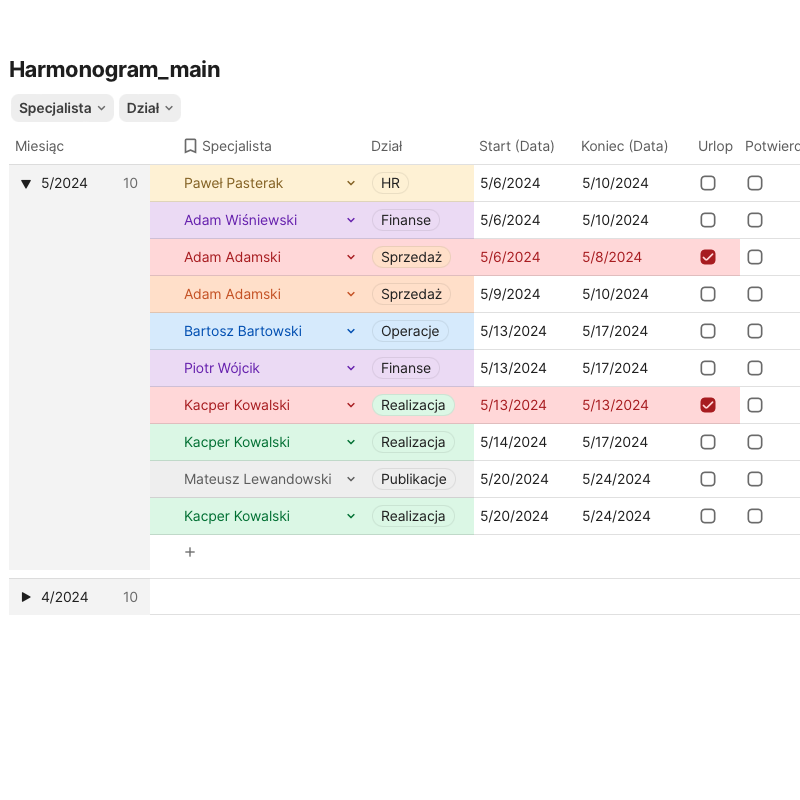Uncheck Urlop for the 5/6–5/8 Adam Adamski row
The image size is (800, 800).
click(708, 258)
